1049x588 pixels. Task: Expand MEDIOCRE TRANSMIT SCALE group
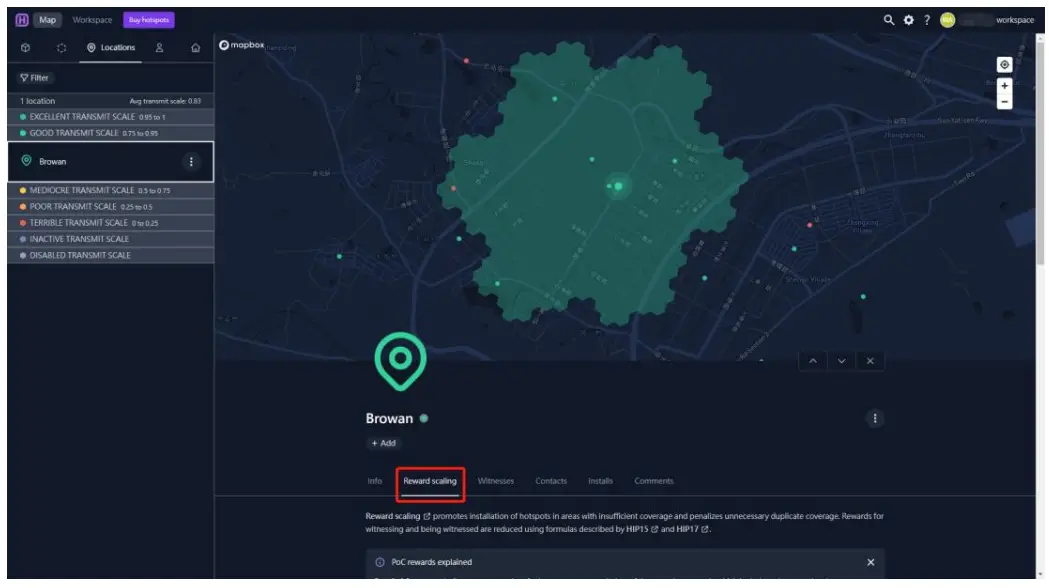pos(110,190)
